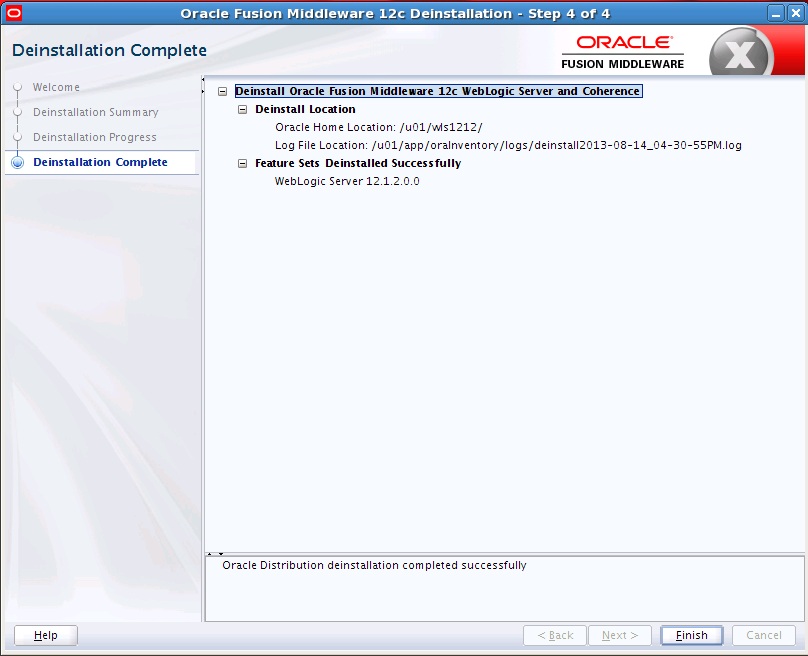Click the deinstallation completed successfully message
Image resolution: width=808 pixels, height=656 pixels.
pos(374,565)
